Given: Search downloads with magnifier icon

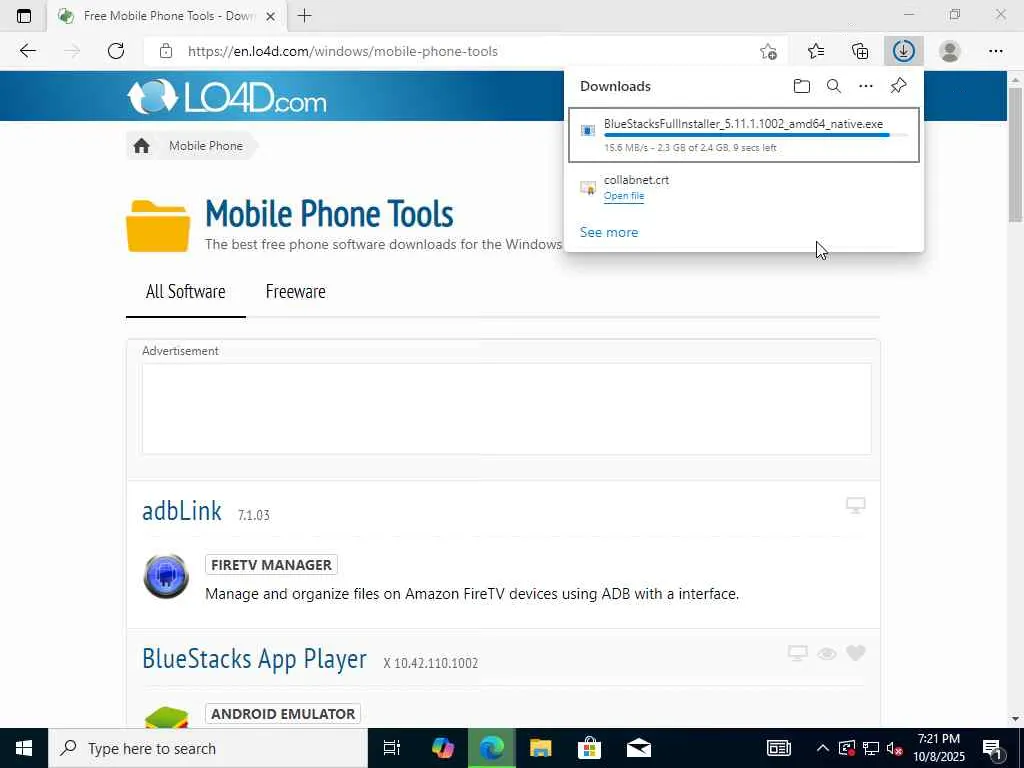Looking at the screenshot, I should coord(834,86).
